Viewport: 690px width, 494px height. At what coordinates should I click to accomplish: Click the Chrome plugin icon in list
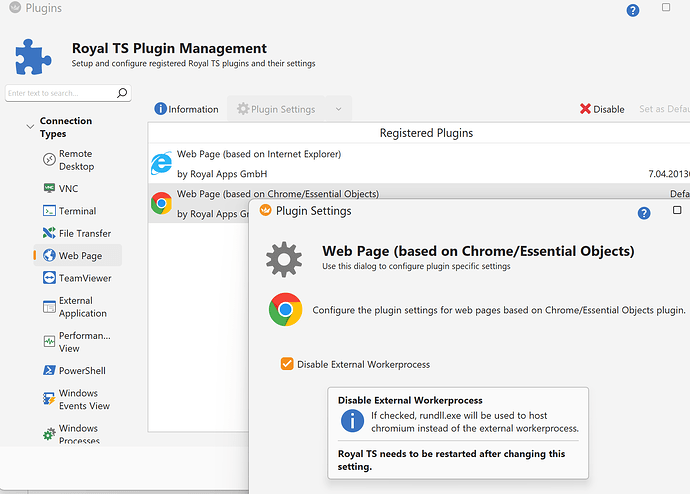point(161,203)
